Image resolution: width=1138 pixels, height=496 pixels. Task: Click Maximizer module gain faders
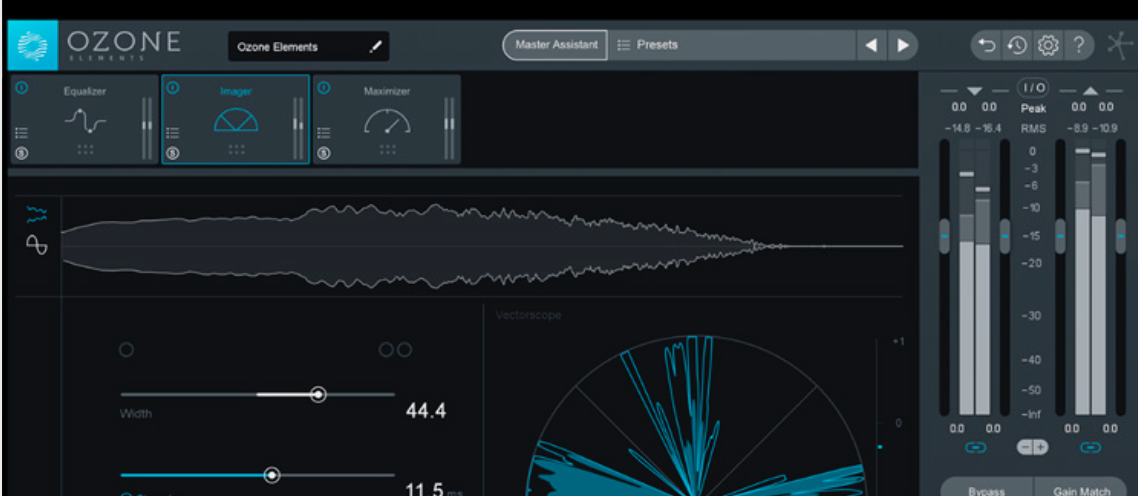tap(449, 128)
